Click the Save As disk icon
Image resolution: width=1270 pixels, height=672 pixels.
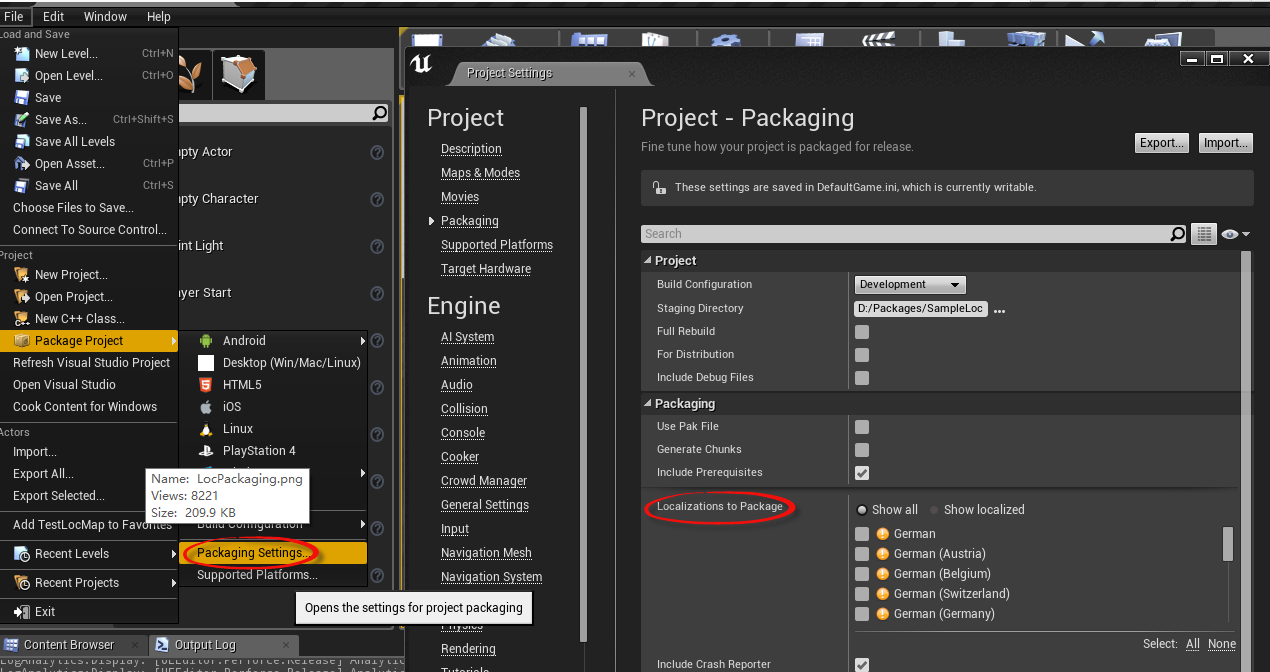click(x=21, y=119)
